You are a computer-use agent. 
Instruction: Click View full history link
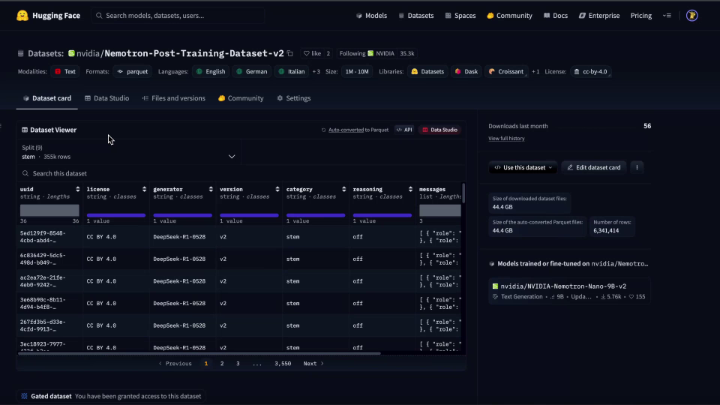click(x=506, y=138)
